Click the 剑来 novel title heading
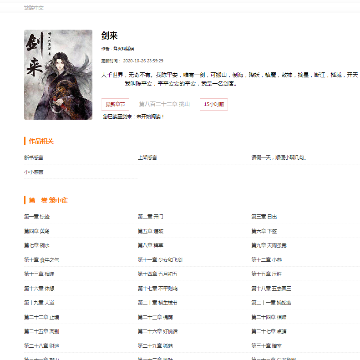The width and height of the screenshot is (360, 360). [x=109, y=36]
